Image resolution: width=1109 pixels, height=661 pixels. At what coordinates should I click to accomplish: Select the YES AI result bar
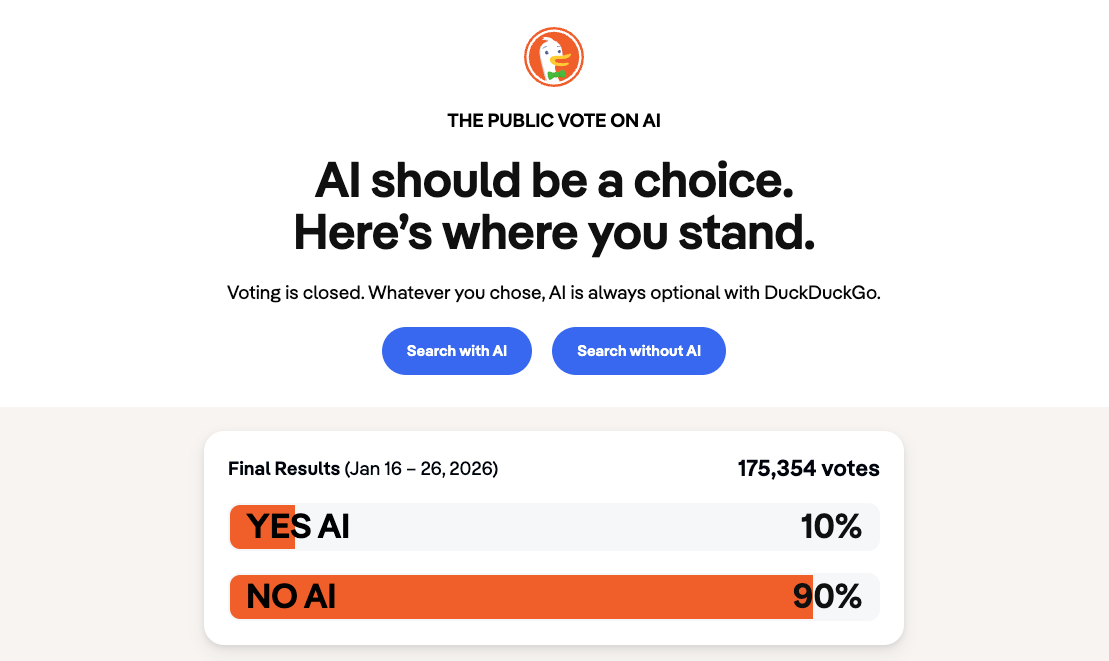(554, 526)
